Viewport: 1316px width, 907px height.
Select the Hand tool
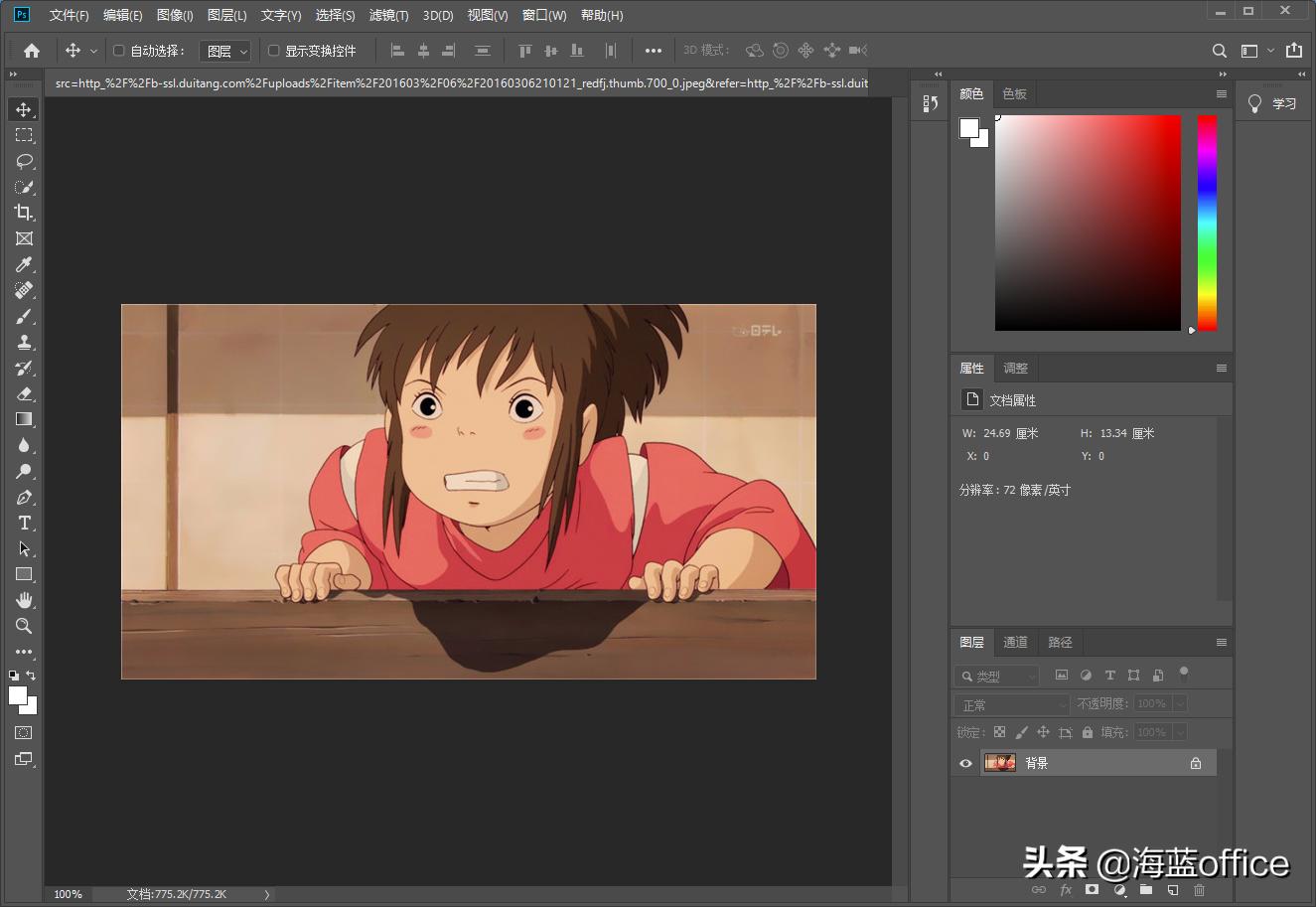[24, 600]
